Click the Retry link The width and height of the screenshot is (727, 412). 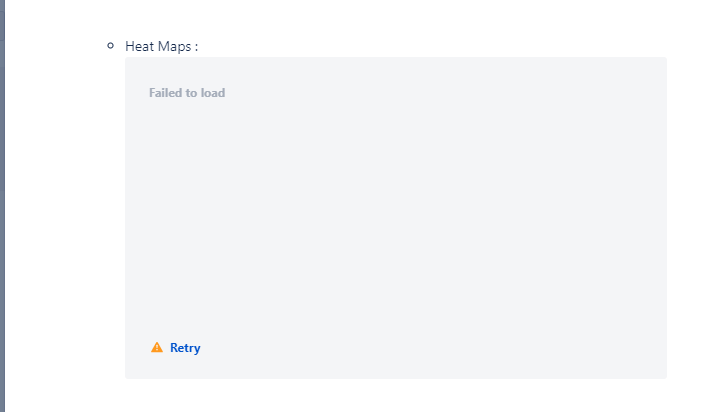pyautogui.click(x=185, y=348)
